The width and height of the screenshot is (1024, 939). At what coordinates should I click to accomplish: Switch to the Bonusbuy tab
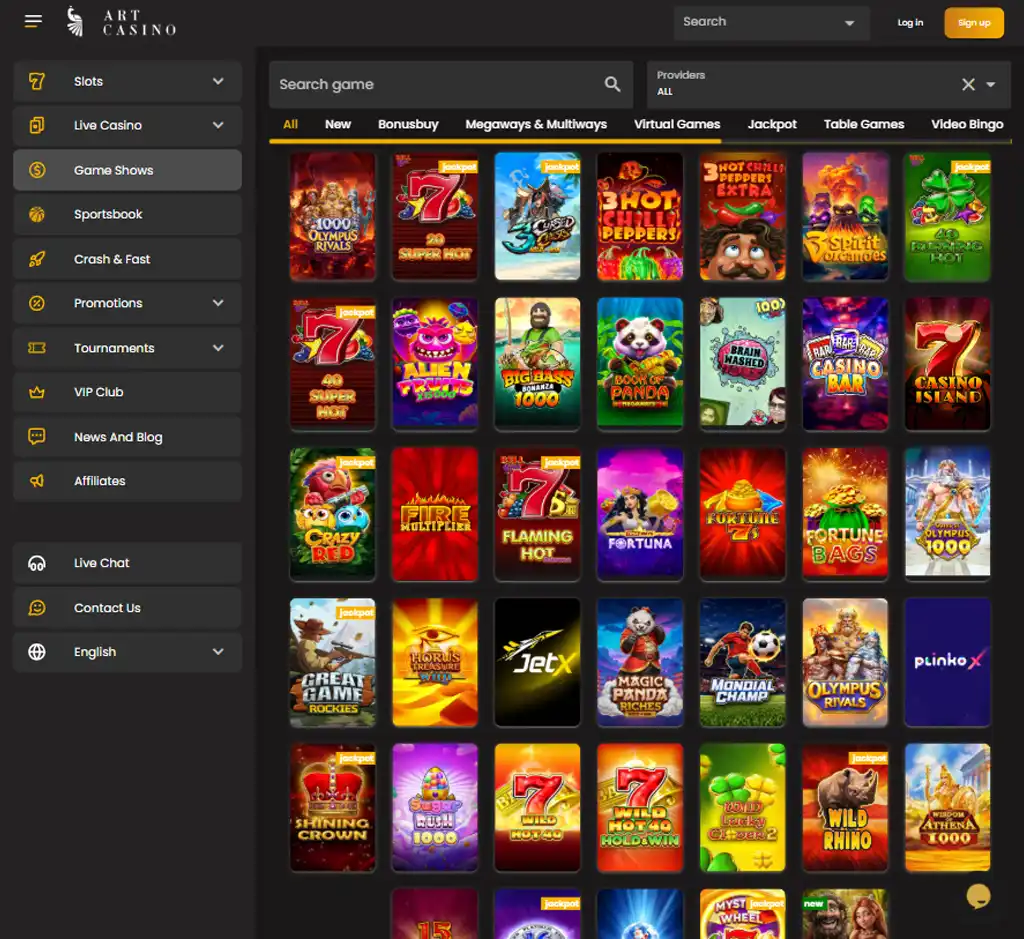408,124
